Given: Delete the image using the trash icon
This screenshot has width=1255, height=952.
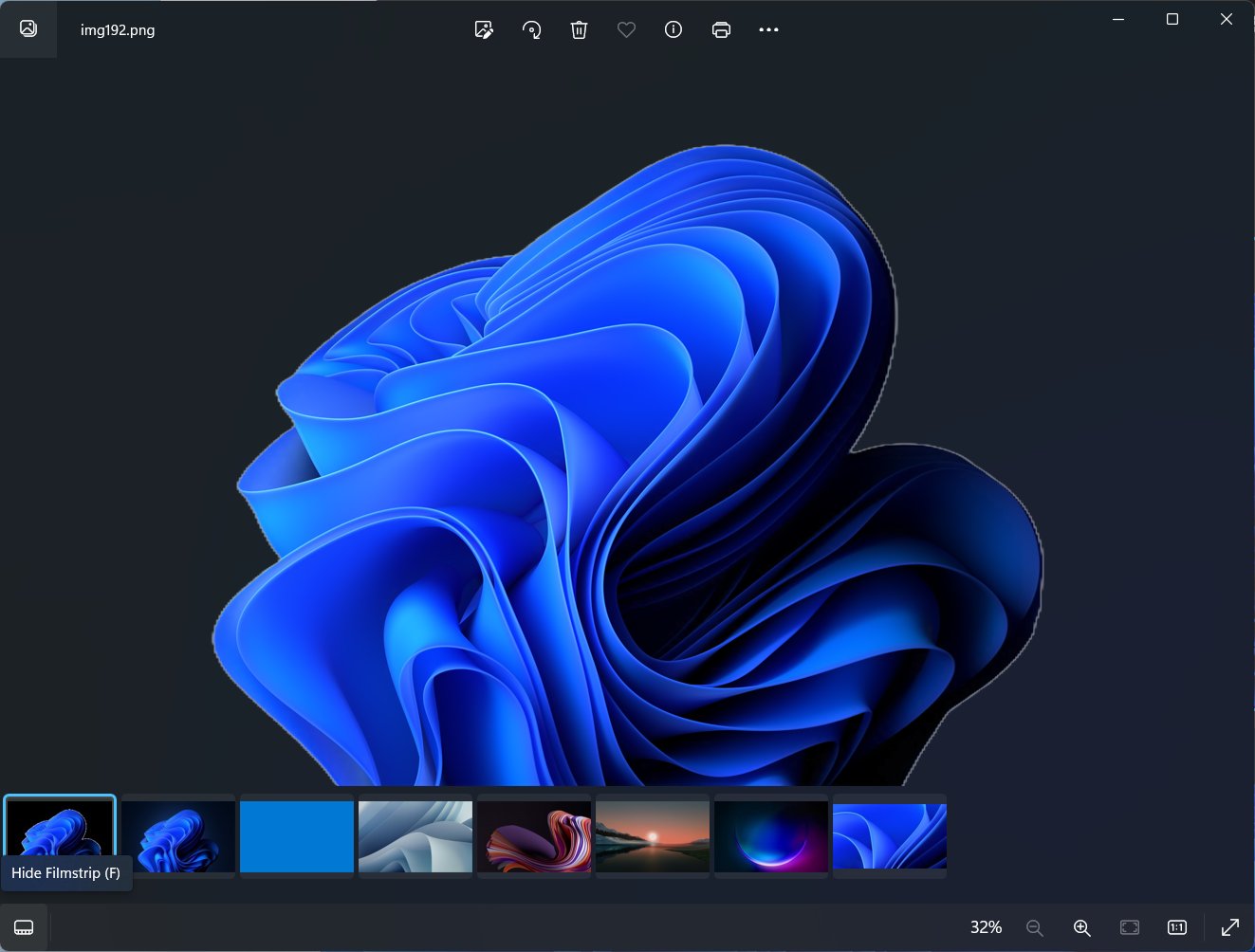Looking at the screenshot, I should (x=579, y=29).
